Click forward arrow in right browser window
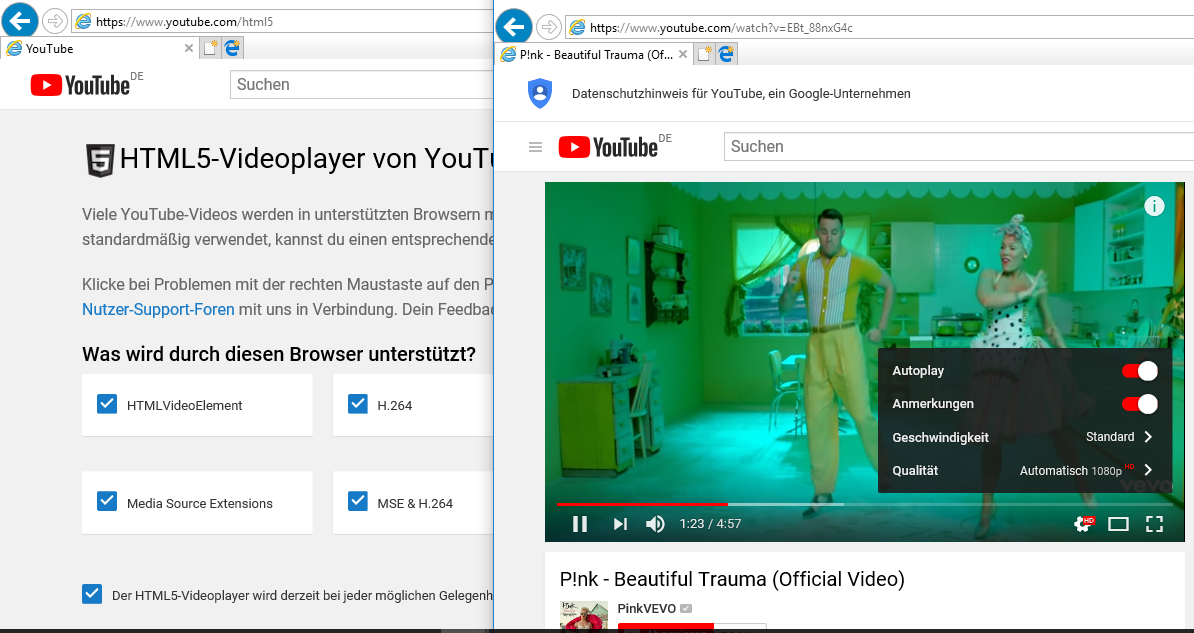Viewport: 1194px width, 633px height. (x=548, y=27)
